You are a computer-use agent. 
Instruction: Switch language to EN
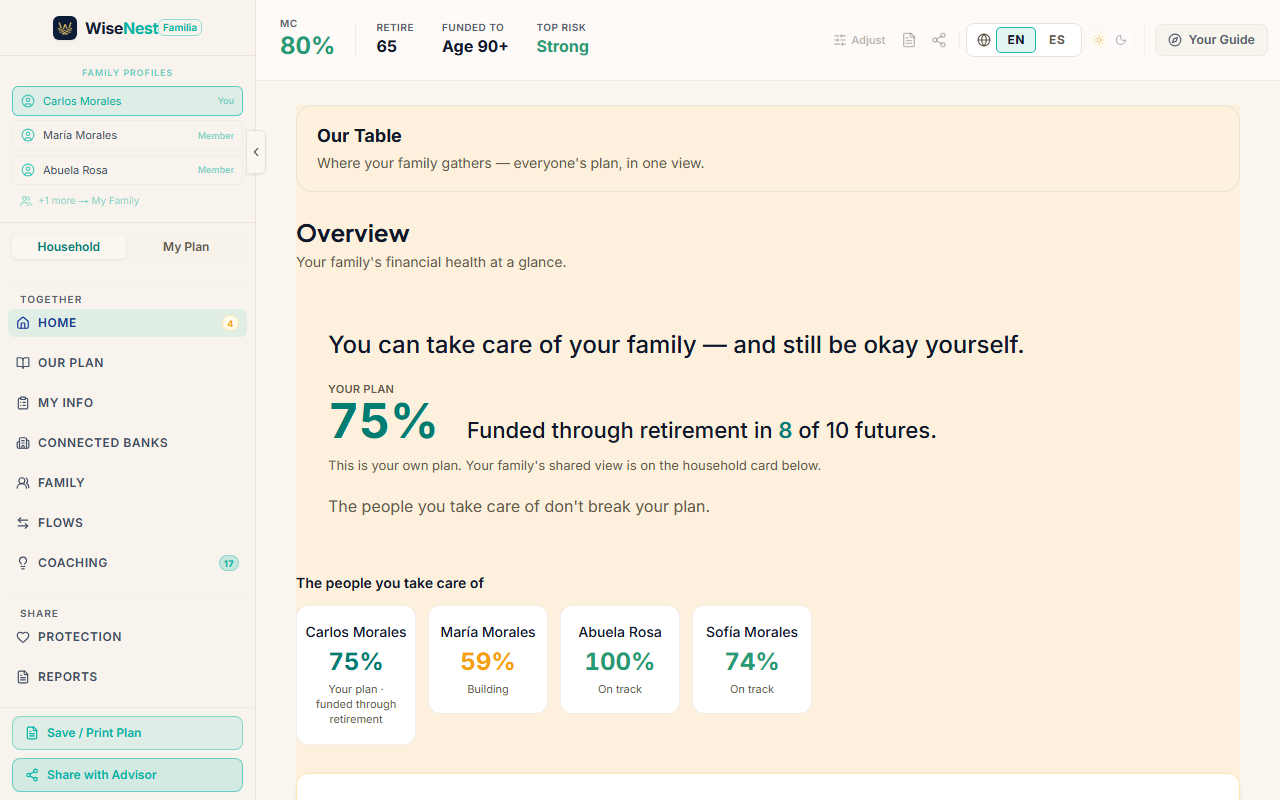[x=1016, y=40]
